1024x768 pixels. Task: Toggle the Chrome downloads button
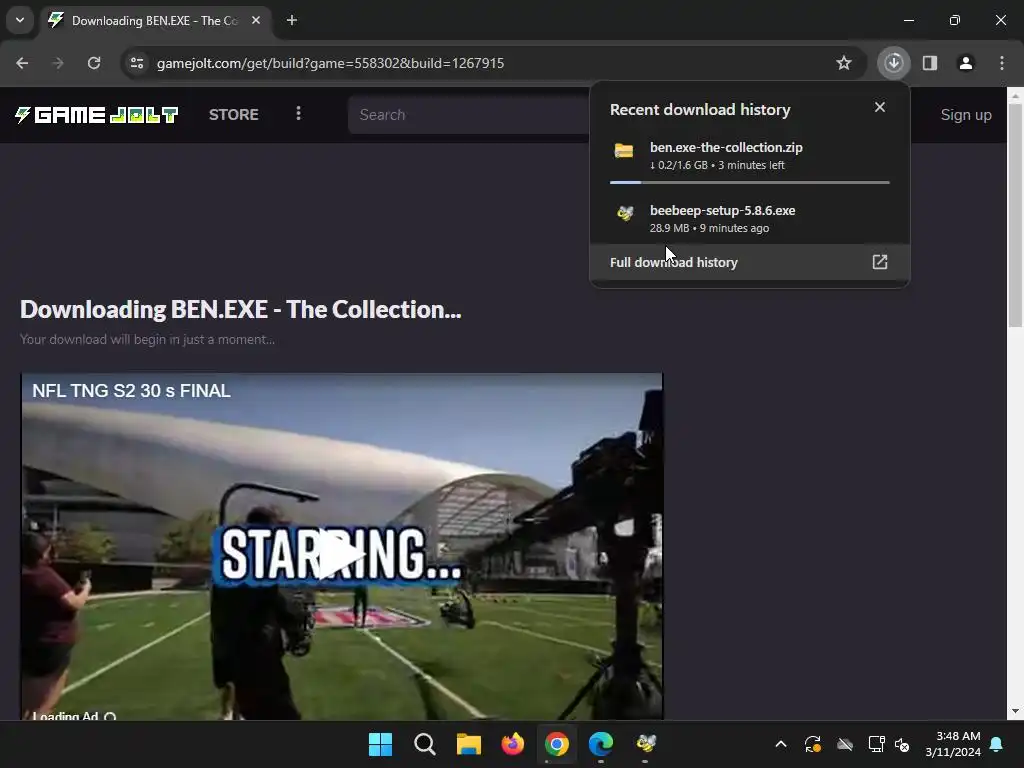pyautogui.click(x=893, y=63)
